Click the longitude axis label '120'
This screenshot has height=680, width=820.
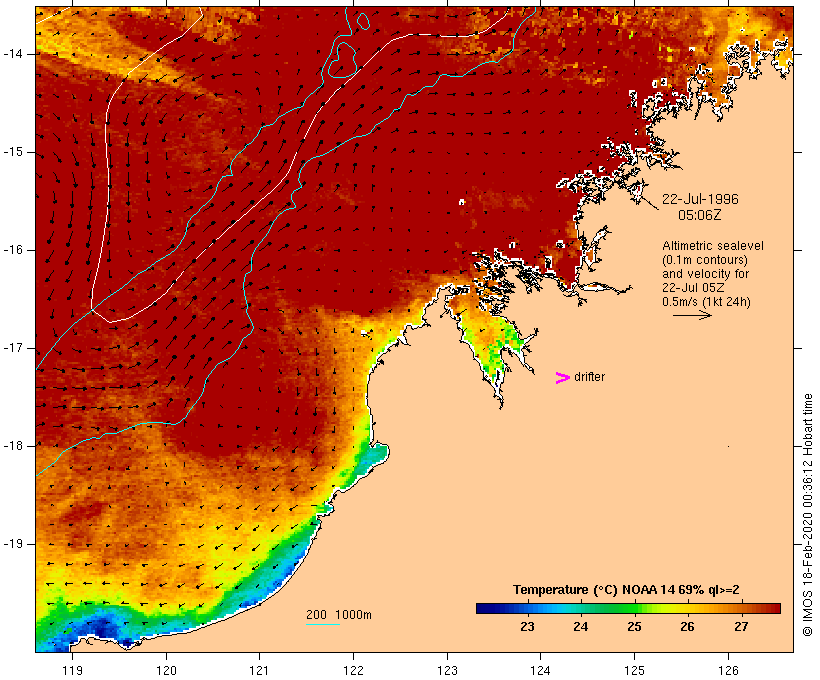coord(166,670)
